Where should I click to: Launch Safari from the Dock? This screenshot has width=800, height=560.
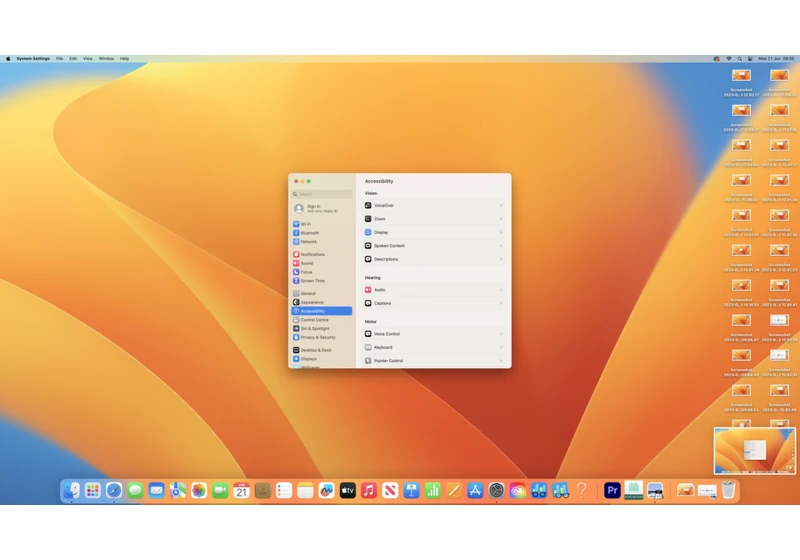114,491
